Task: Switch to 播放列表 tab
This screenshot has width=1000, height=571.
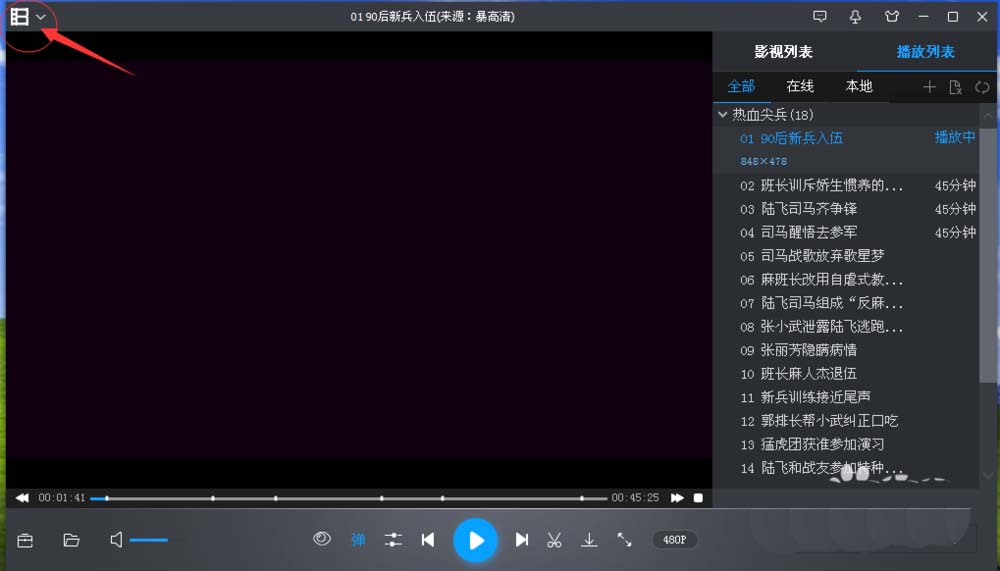Action: (x=925, y=52)
